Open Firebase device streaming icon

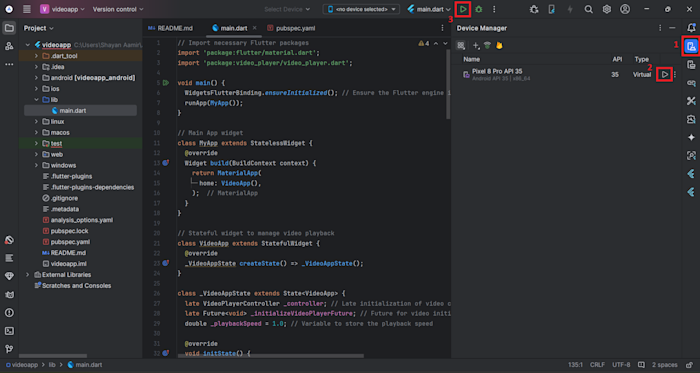[x=499, y=46]
